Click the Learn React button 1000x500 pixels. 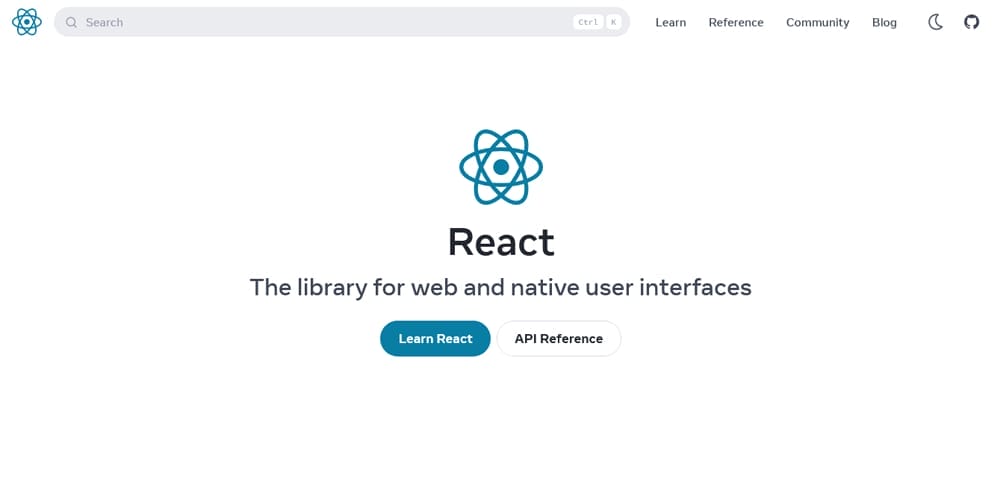coord(436,339)
